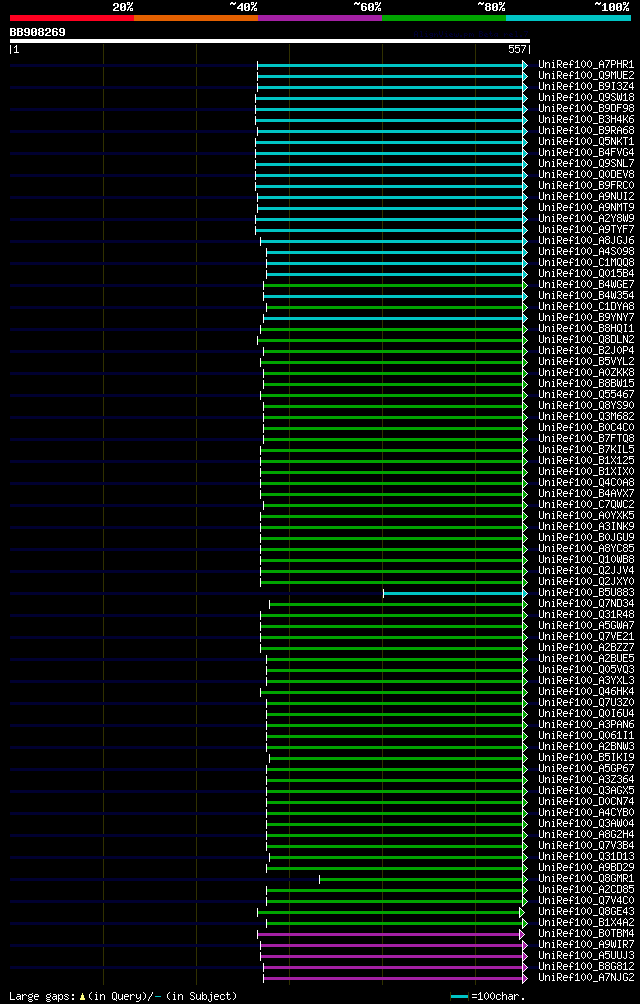Select label UniRef100_A3INK9
The width and height of the screenshot is (640, 1004).
pyautogui.click(x=586, y=526)
